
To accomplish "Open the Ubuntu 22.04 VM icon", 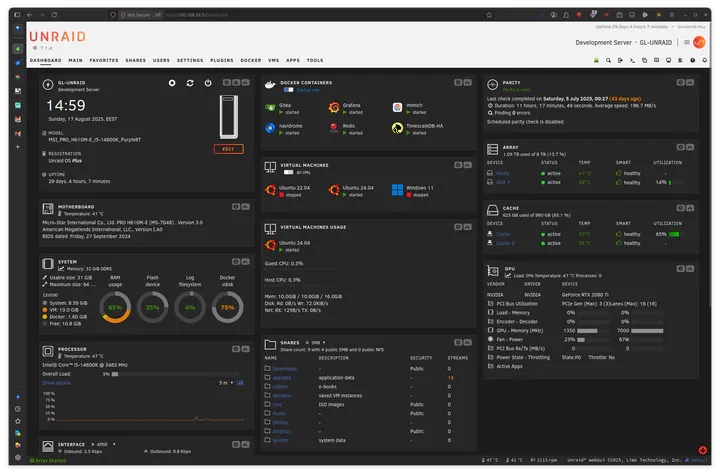I will pos(270,190).
